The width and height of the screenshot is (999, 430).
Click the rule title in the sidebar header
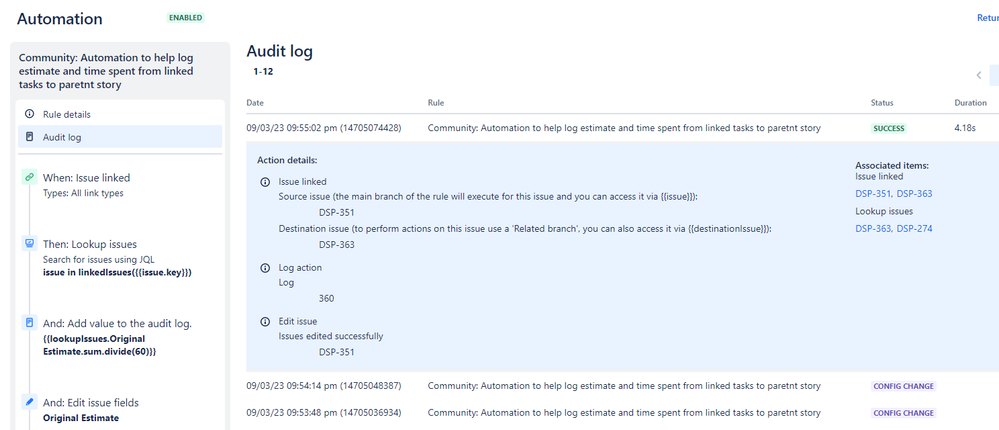click(x=106, y=71)
